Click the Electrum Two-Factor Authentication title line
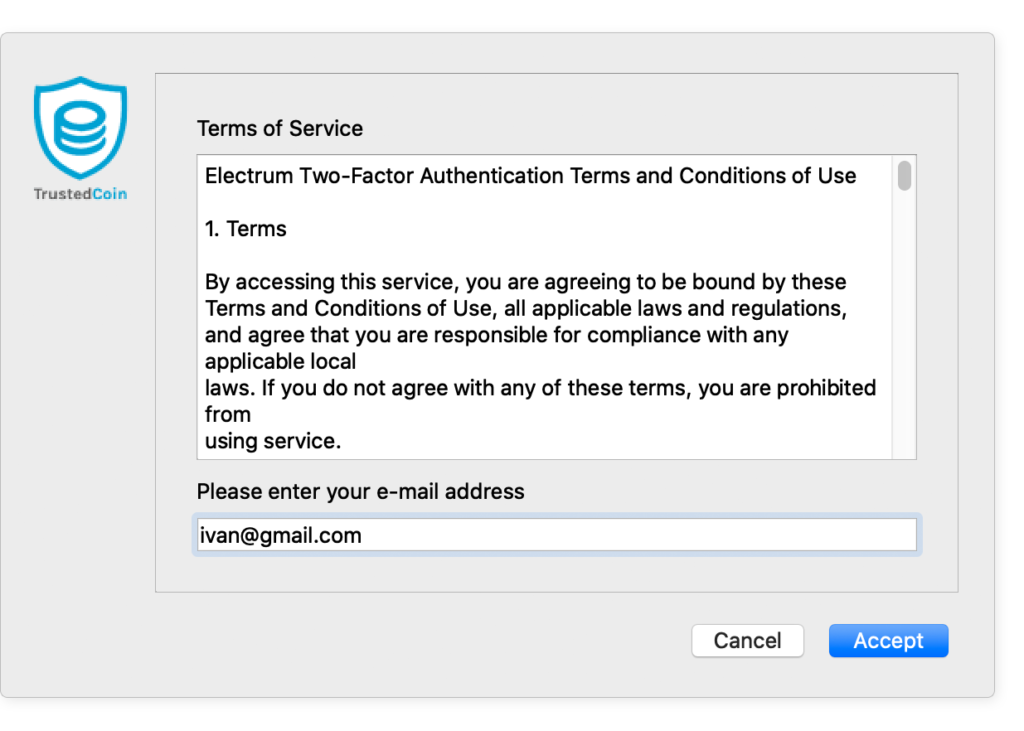 coord(530,176)
